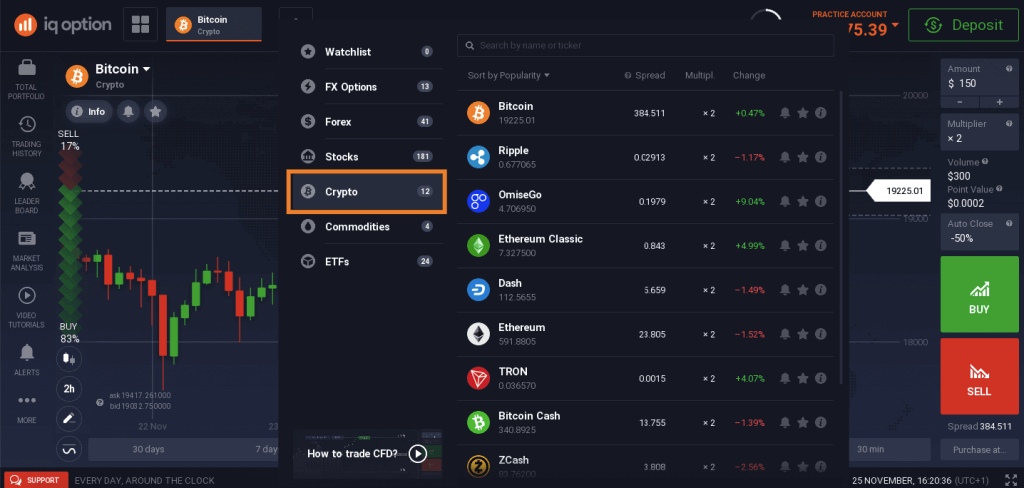Viewport: 1024px width, 488px height.
Task: Toggle star favorite on Ethereum Classic row
Action: click(x=803, y=246)
